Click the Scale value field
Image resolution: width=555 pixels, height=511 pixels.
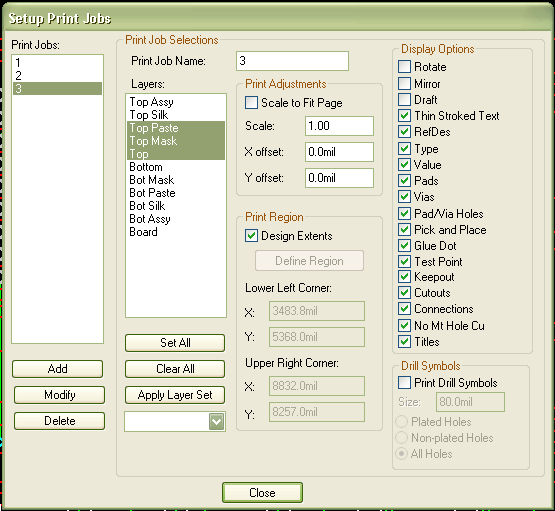point(339,126)
